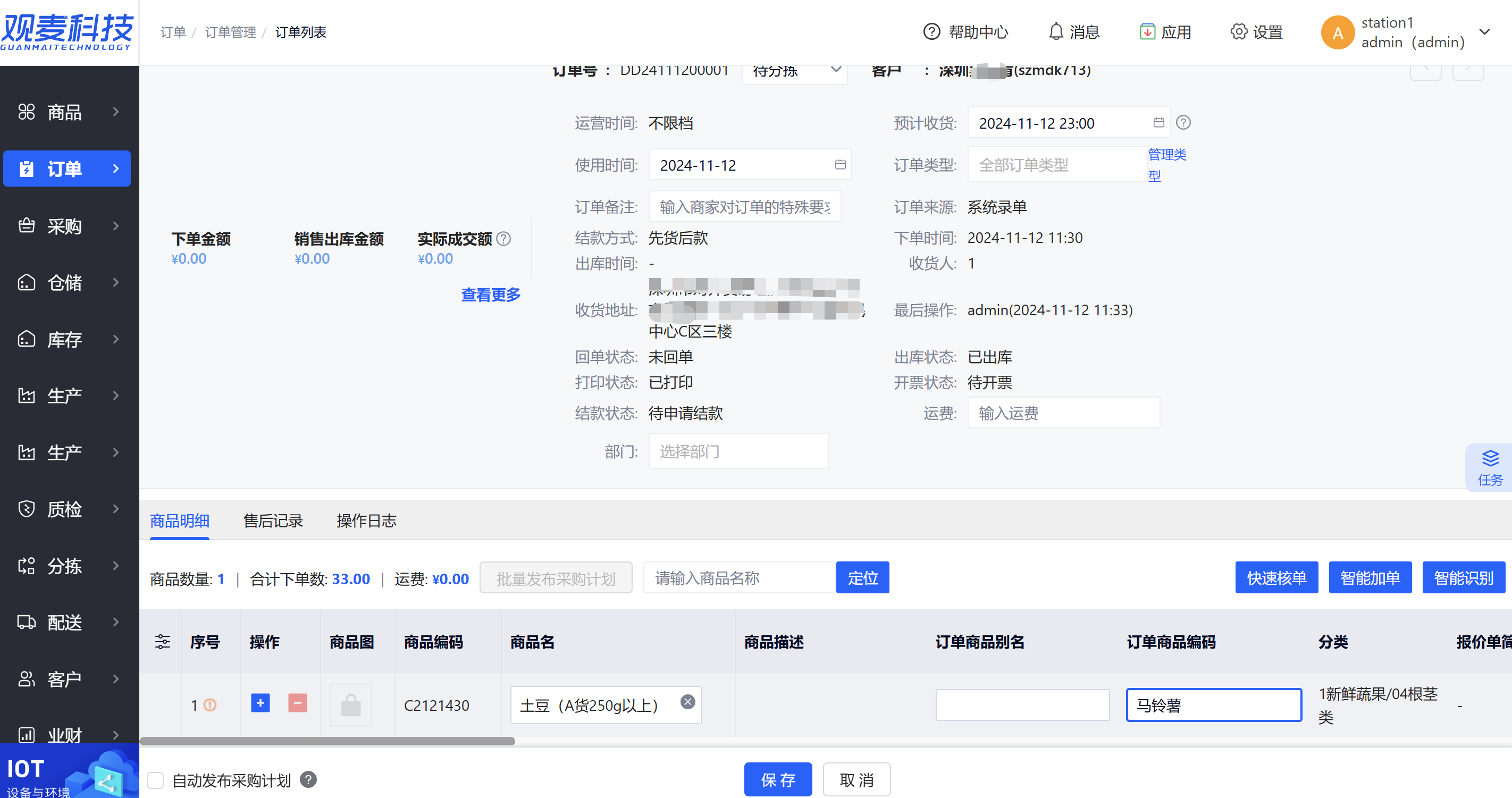Open the 管理类型 link
Screen dimensions: 1512x798
point(1167,165)
